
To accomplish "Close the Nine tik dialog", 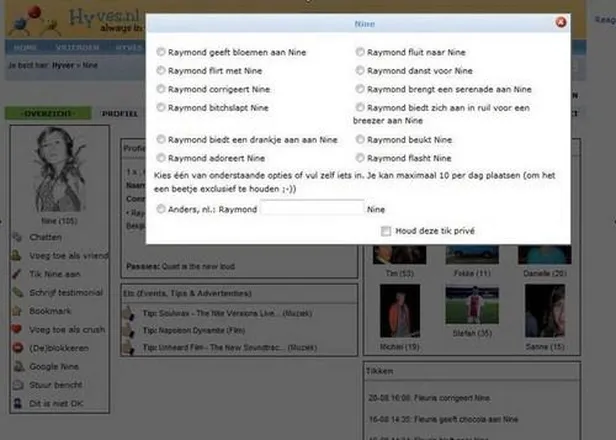I will [x=560, y=21].
